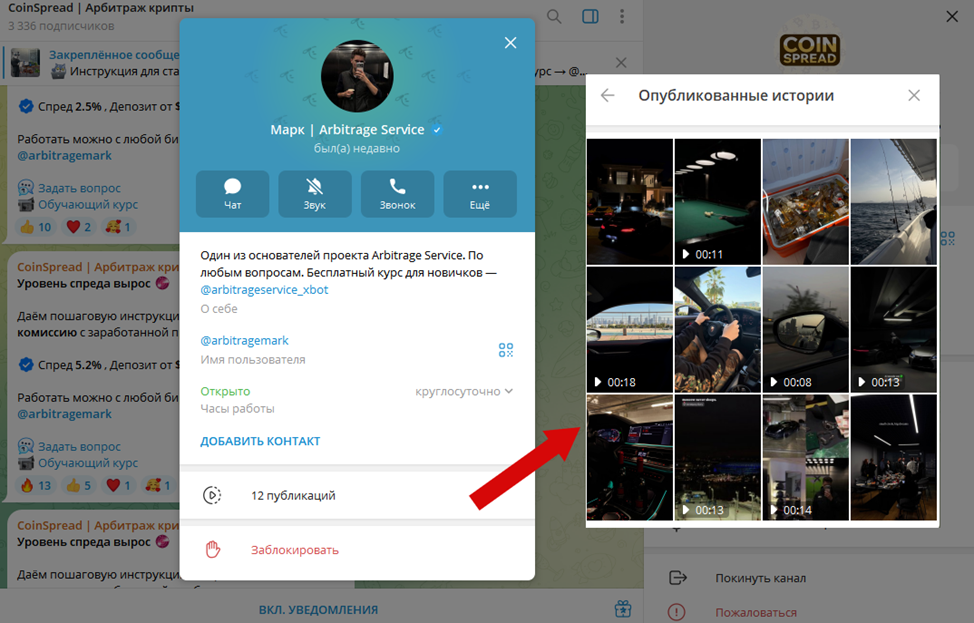Click the first Задать вопрос link
The image size is (974, 623).
pyautogui.click(x=80, y=188)
